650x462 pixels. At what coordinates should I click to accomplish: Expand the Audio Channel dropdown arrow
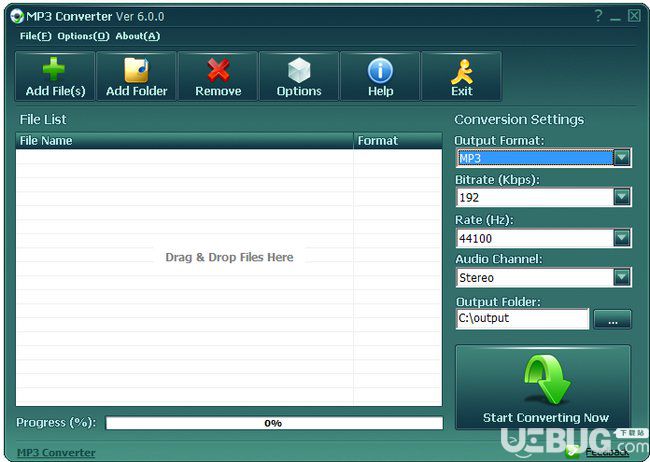[622, 277]
